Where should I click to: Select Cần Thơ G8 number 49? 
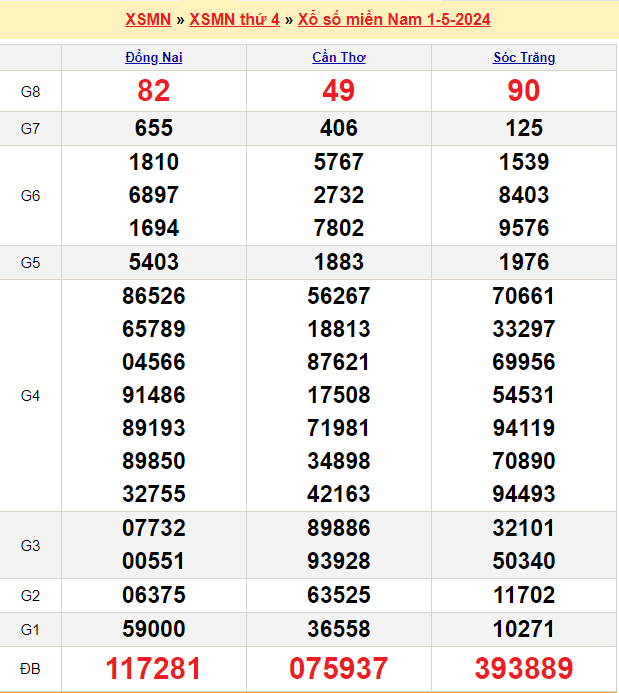tap(339, 91)
